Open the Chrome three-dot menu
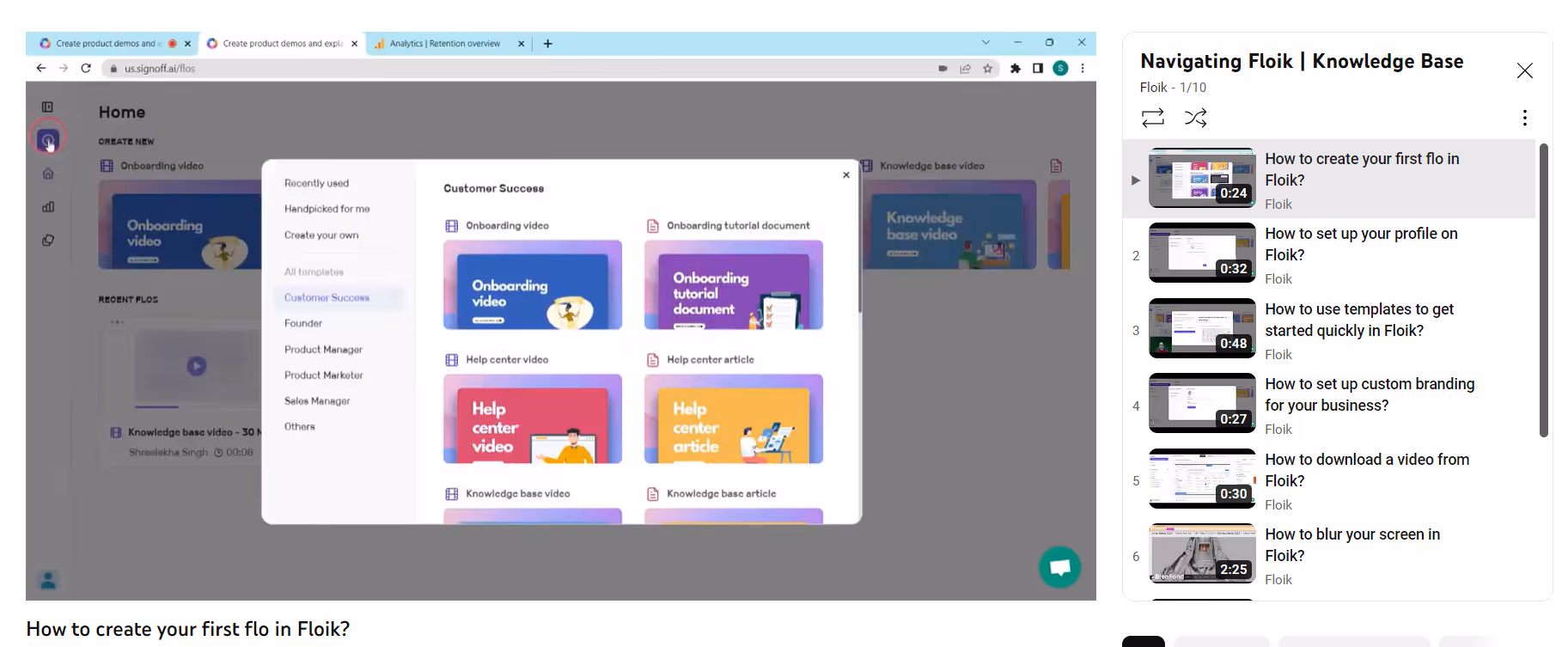Screen dimensions: 1568x647 click(1083, 69)
